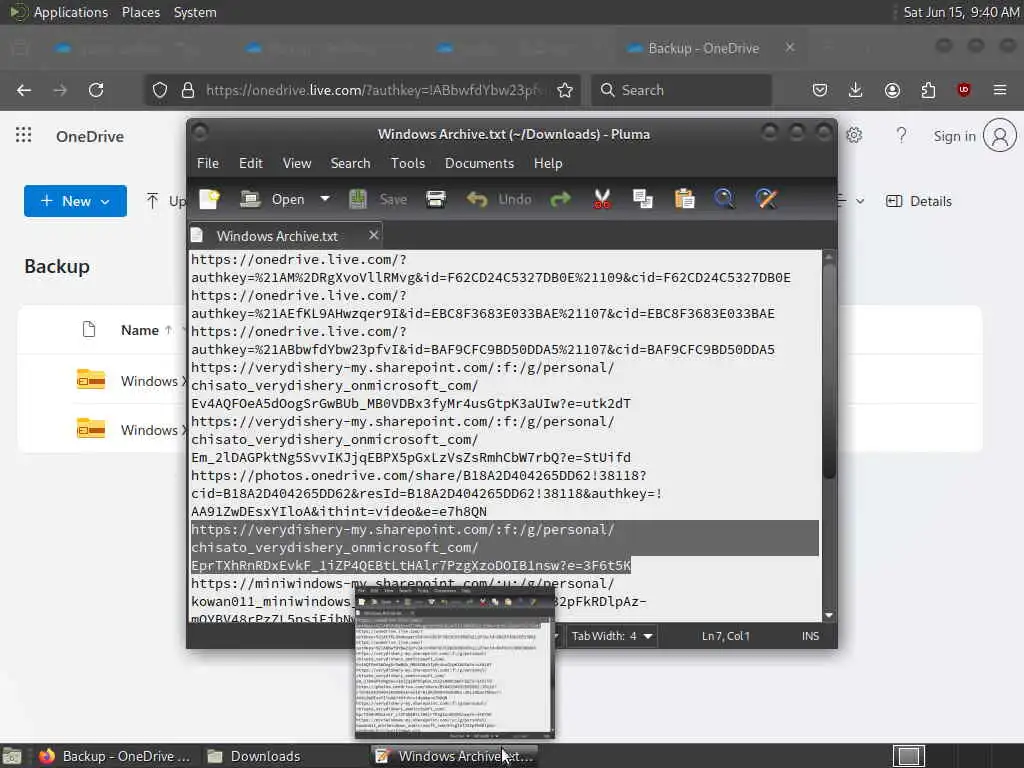1024x768 pixels.
Task: Open the Tab Width dropdown in status bar
Action: tap(612, 636)
